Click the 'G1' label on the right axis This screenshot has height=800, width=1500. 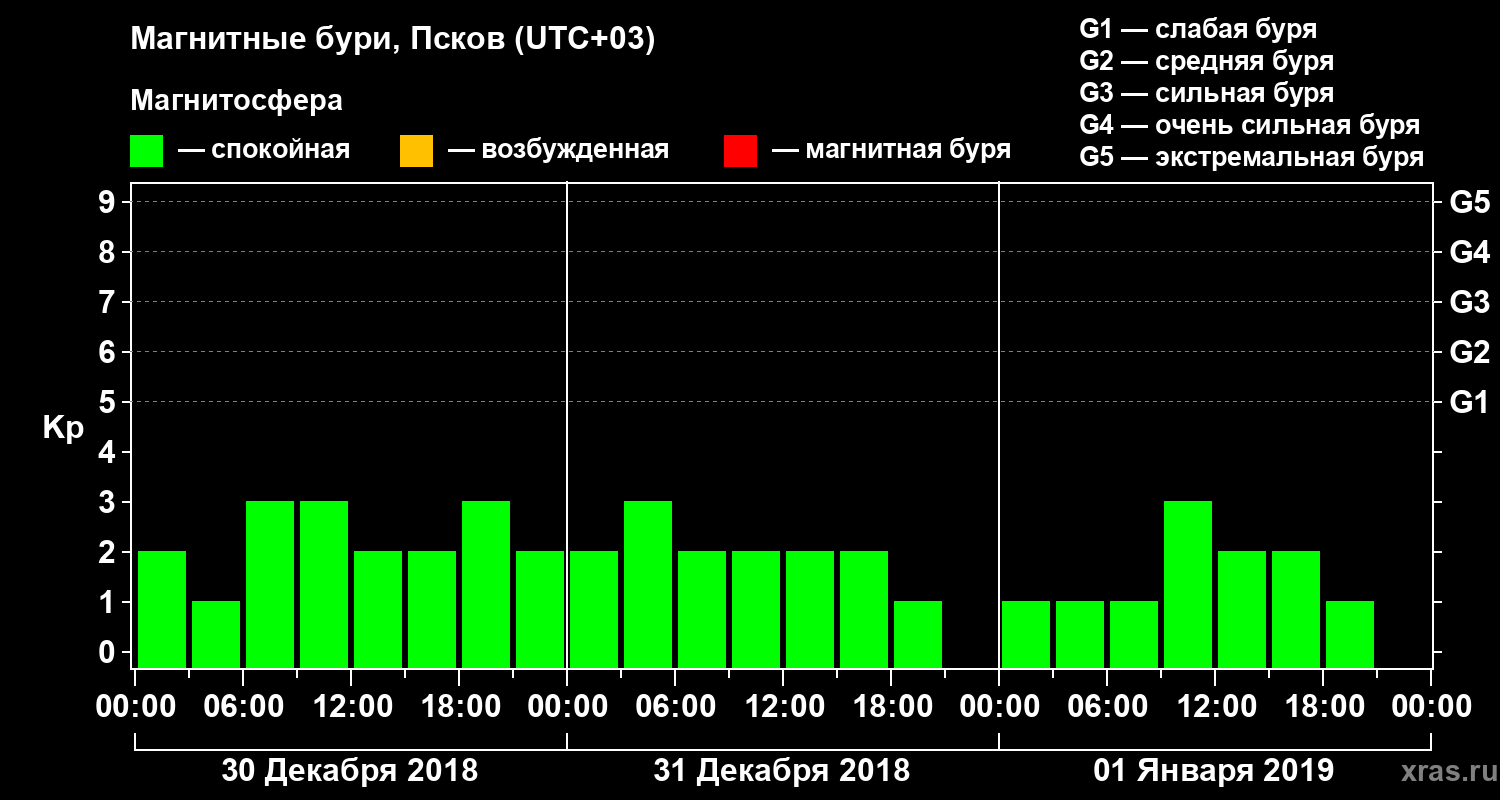tap(1469, 402)
